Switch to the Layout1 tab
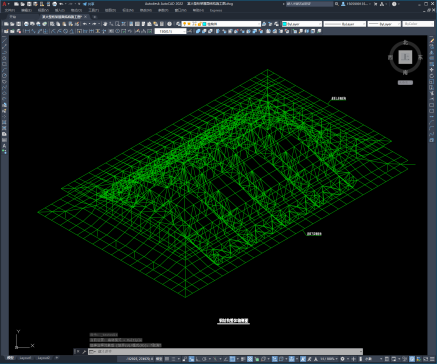Viewport: 437px width, 364px height. pyautogui.click(x=25, y=358)
